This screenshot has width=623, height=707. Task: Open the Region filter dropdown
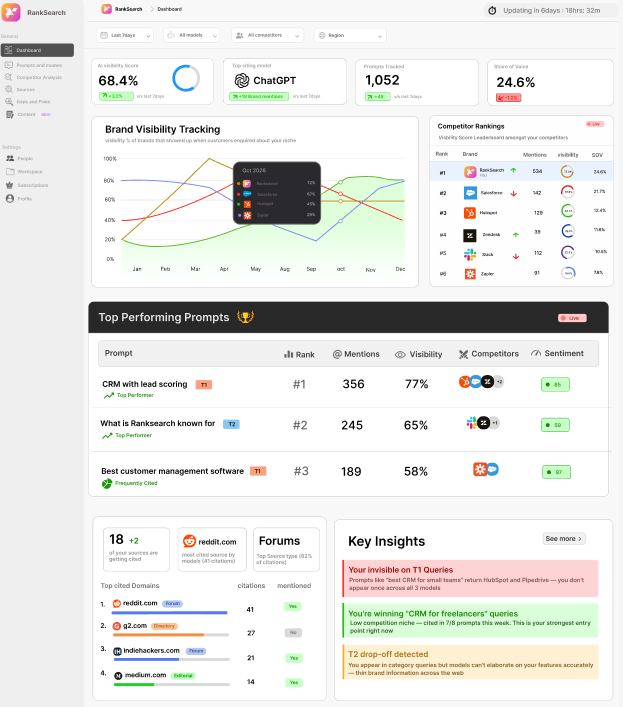(350, 35)
